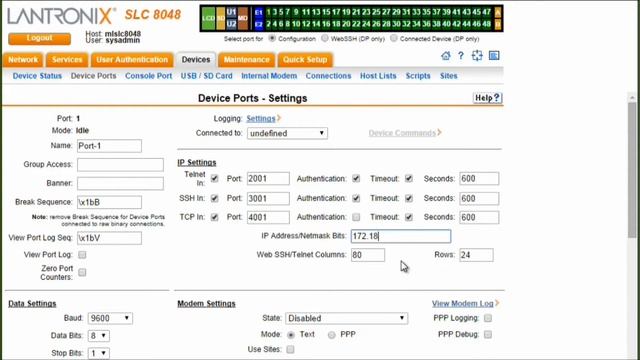Select device port 20 in panel
The image size is (640, 360).
pos(346,24)
